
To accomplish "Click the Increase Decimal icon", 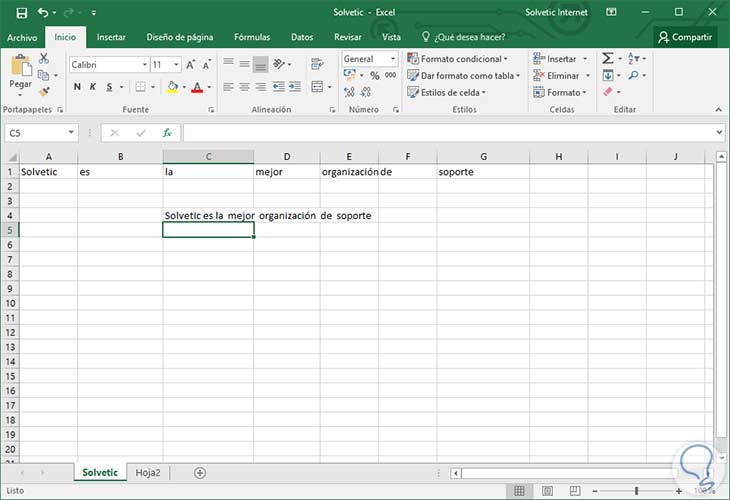I will tap(350, 92).
